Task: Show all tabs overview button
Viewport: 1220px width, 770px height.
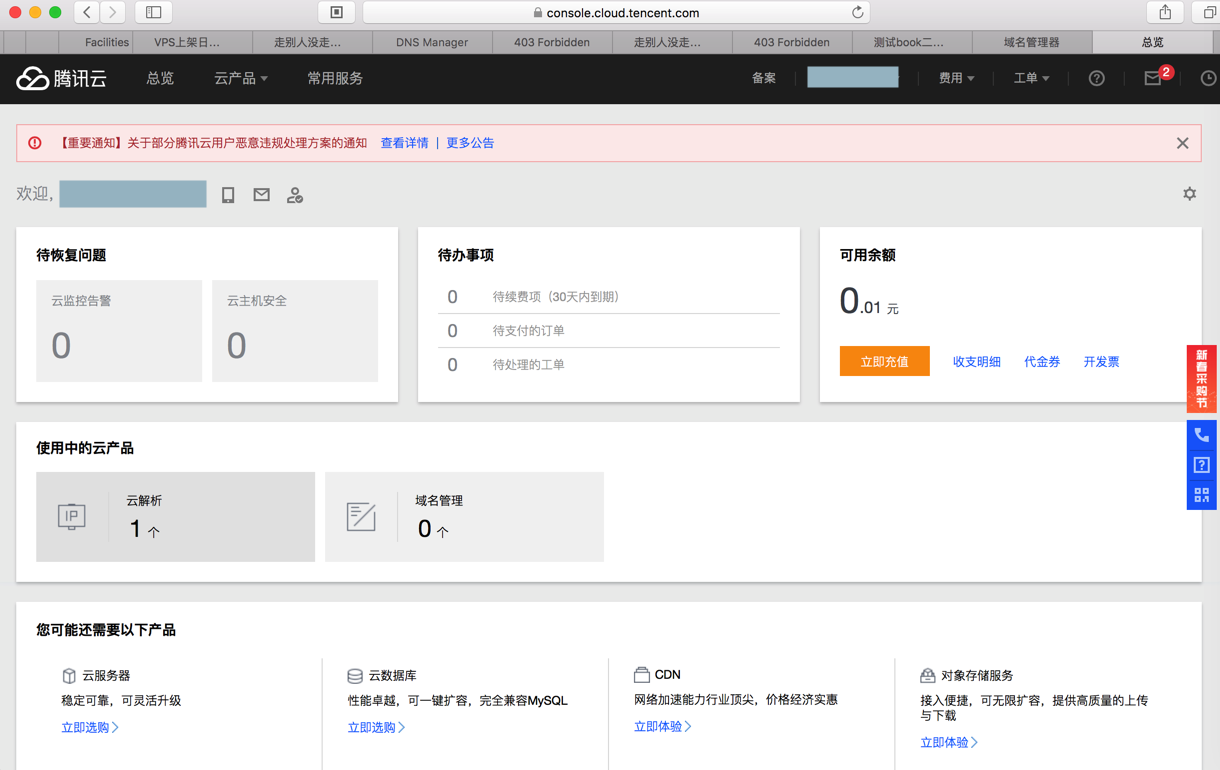Action: point(1208,12)
